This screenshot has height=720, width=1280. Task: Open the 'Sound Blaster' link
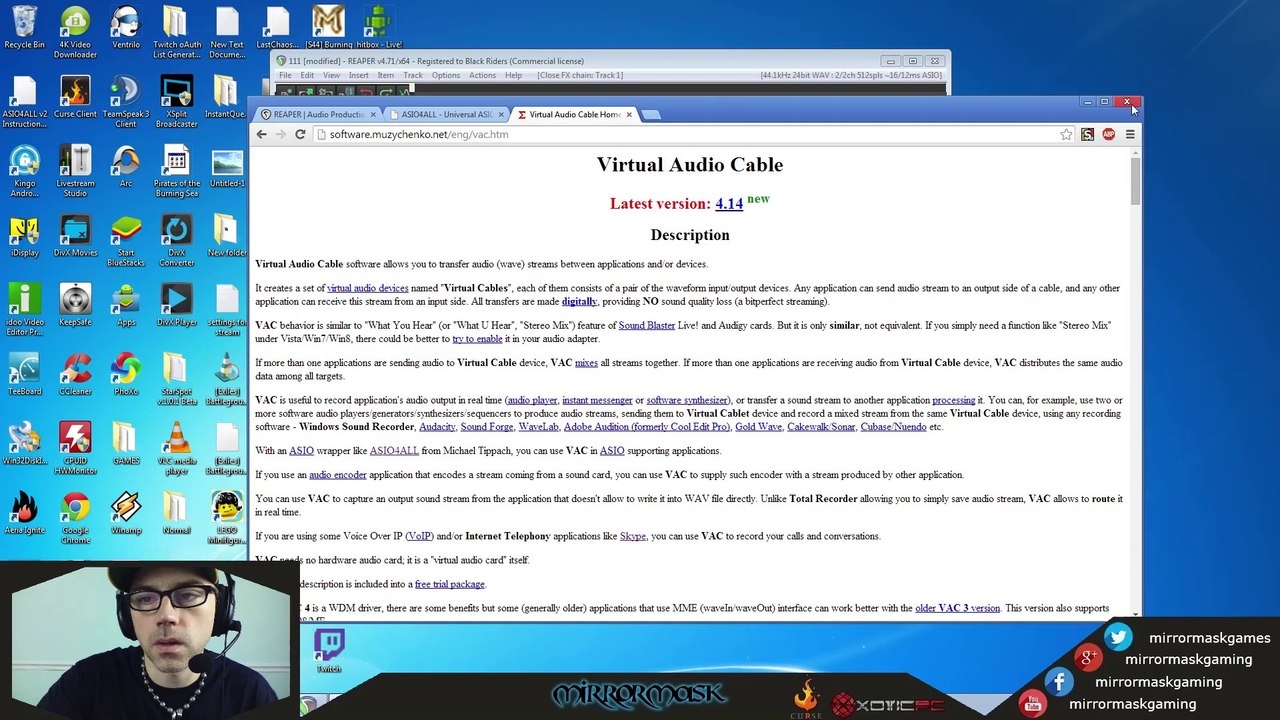(x=647, y=325)
